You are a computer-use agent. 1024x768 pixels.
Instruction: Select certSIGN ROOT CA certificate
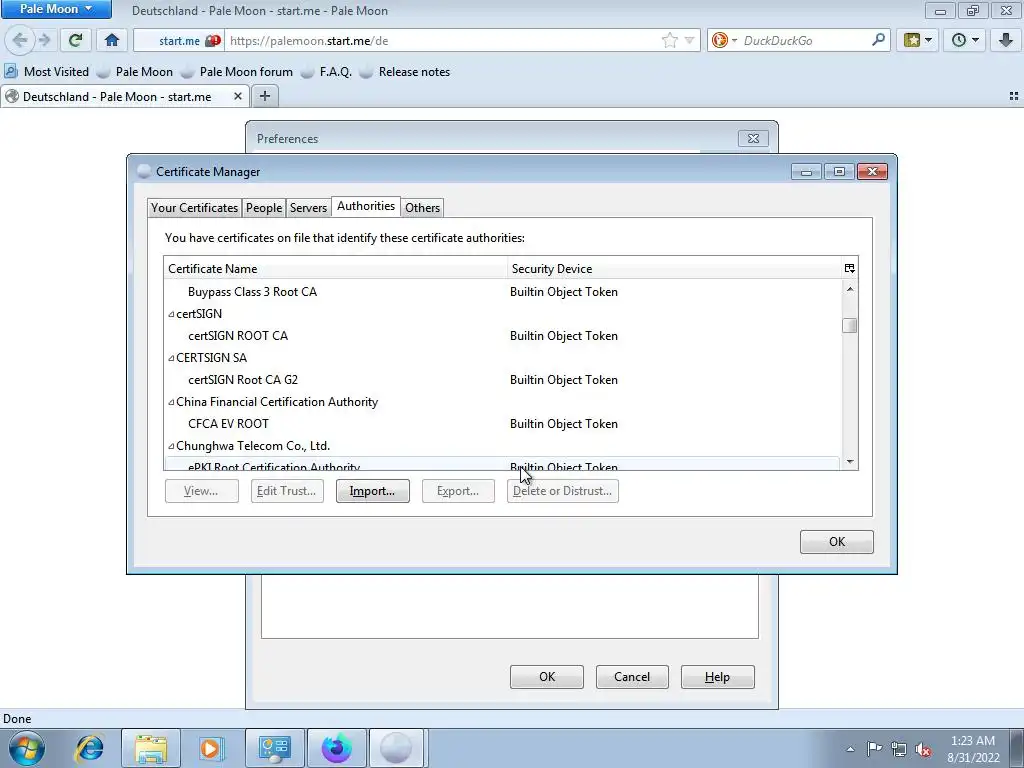click(502, 336)
